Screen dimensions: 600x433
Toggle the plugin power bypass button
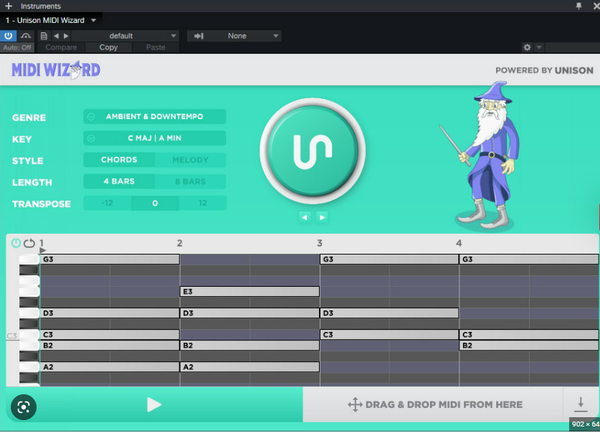8,36
